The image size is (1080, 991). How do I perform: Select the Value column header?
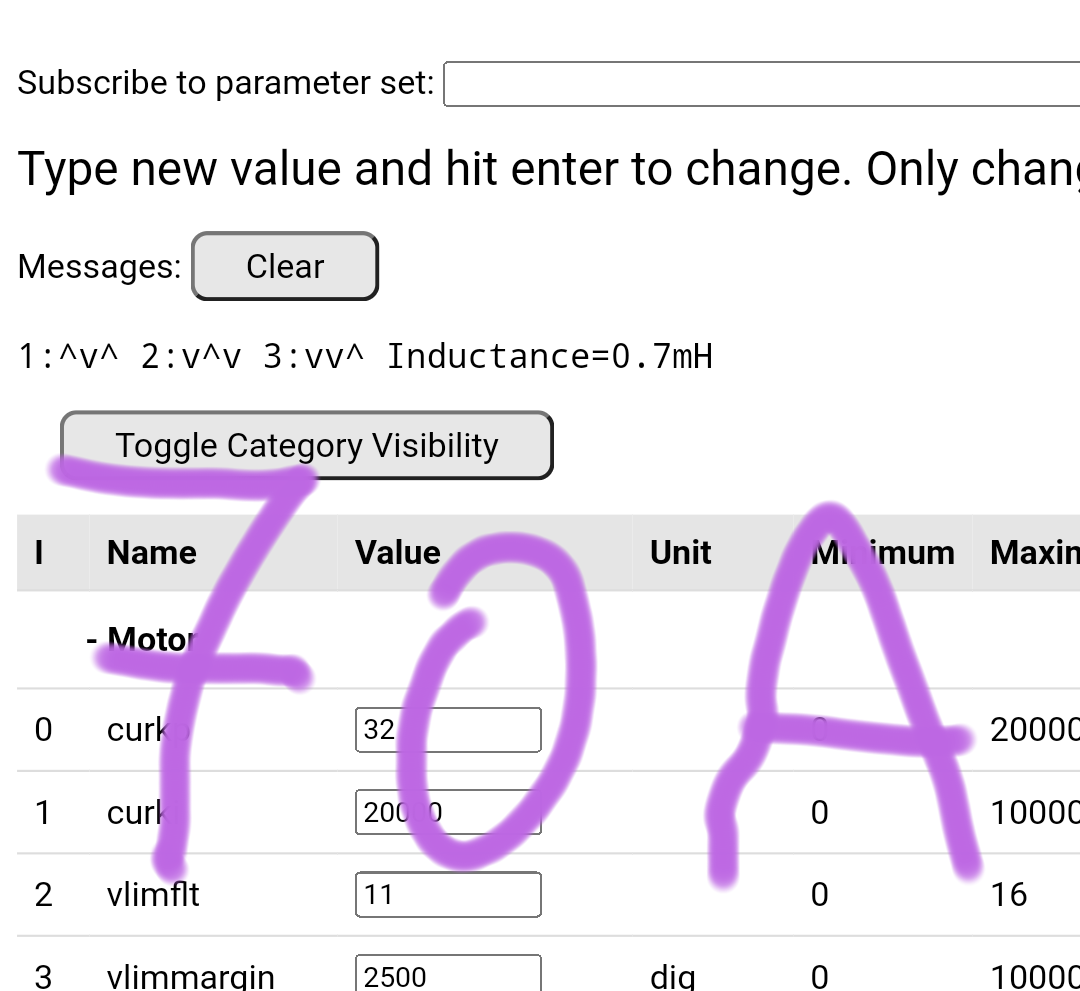click(398, 553)
